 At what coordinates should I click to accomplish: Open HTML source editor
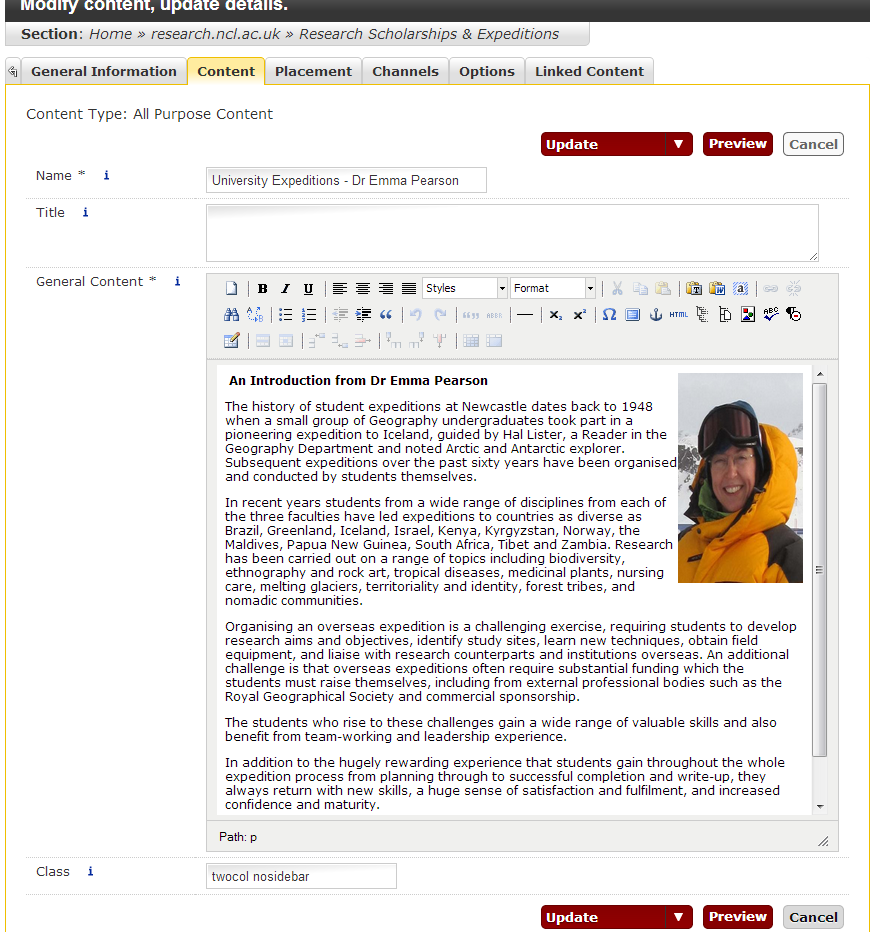(x=679, y=315)
